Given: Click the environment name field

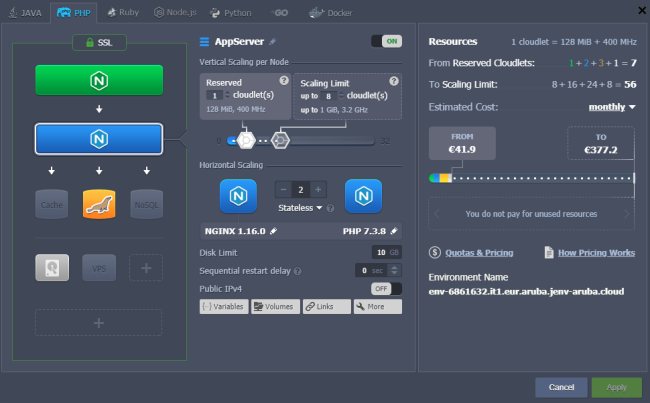Looking at the screenshot, I should click(526, 291).
